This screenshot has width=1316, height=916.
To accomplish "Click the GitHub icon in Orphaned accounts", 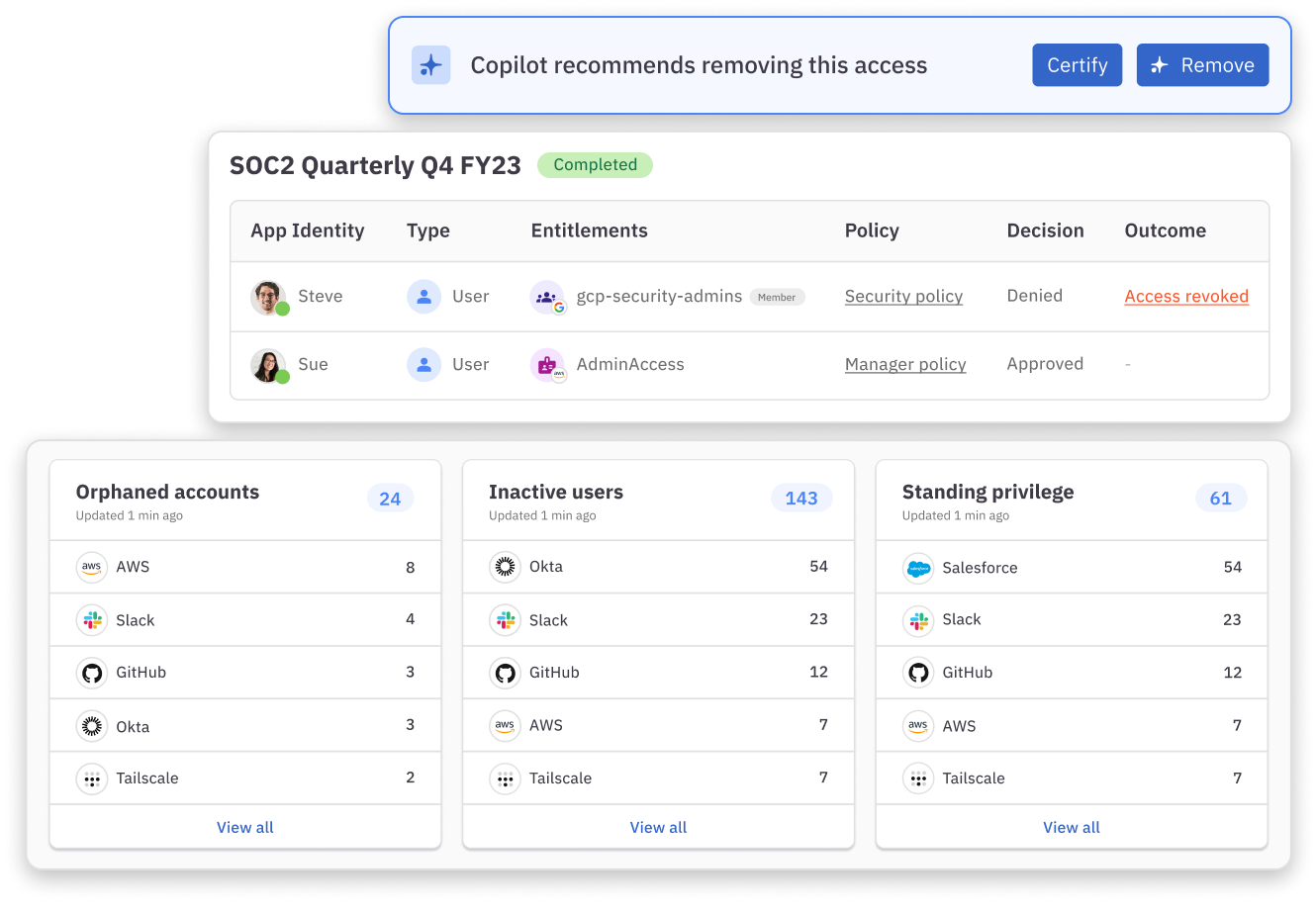I will click(x=92, y=673).
